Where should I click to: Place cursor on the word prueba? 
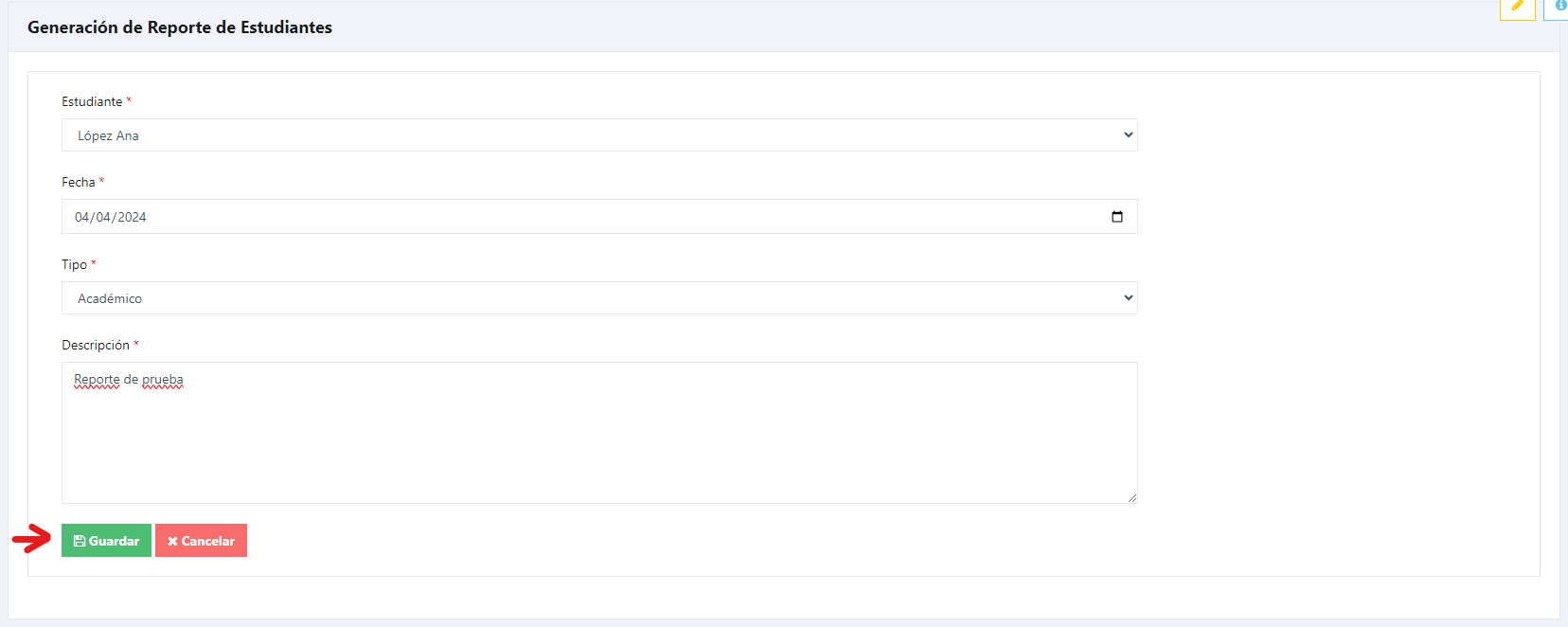163,380
